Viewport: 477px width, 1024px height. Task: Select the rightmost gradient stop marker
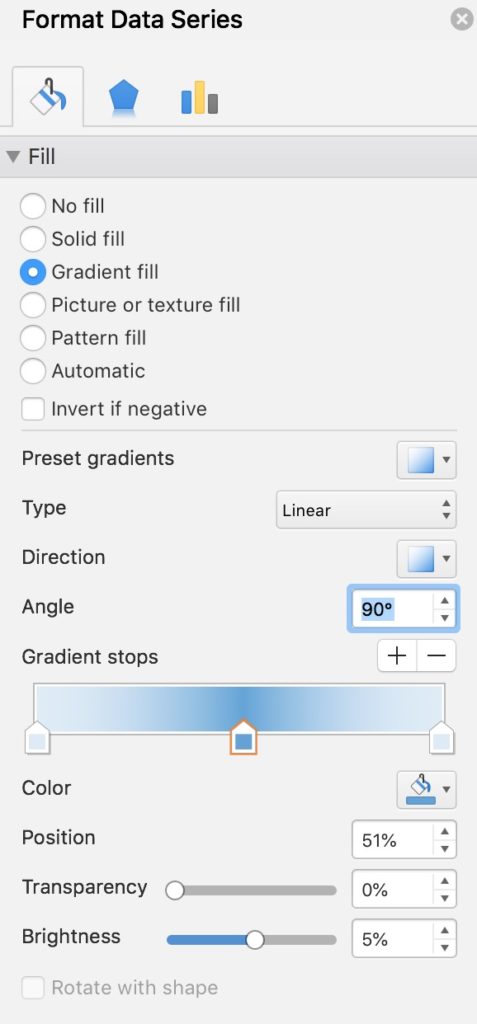[x=442, y=737]
